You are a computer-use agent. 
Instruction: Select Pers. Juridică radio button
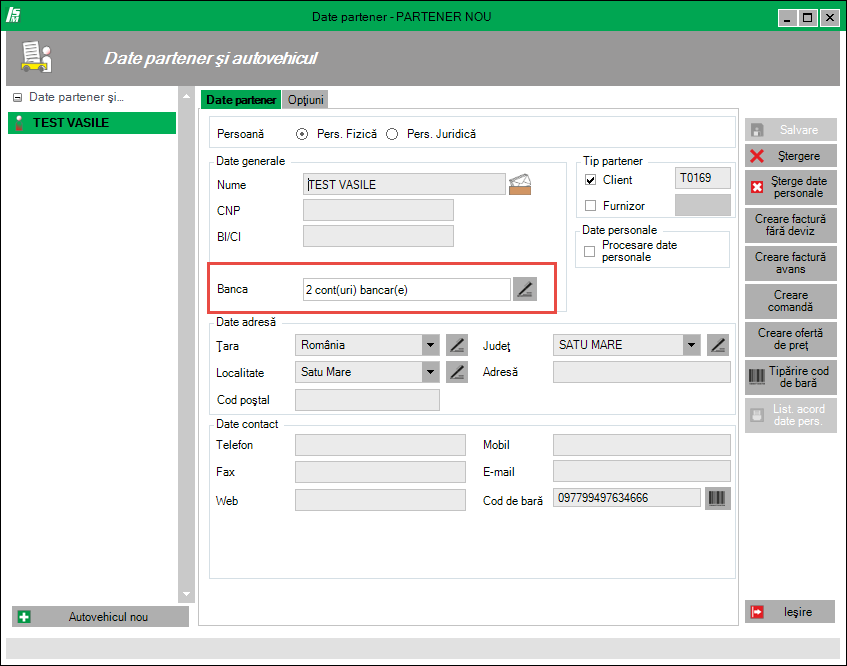pyautogui.click(x=392, y=134)
